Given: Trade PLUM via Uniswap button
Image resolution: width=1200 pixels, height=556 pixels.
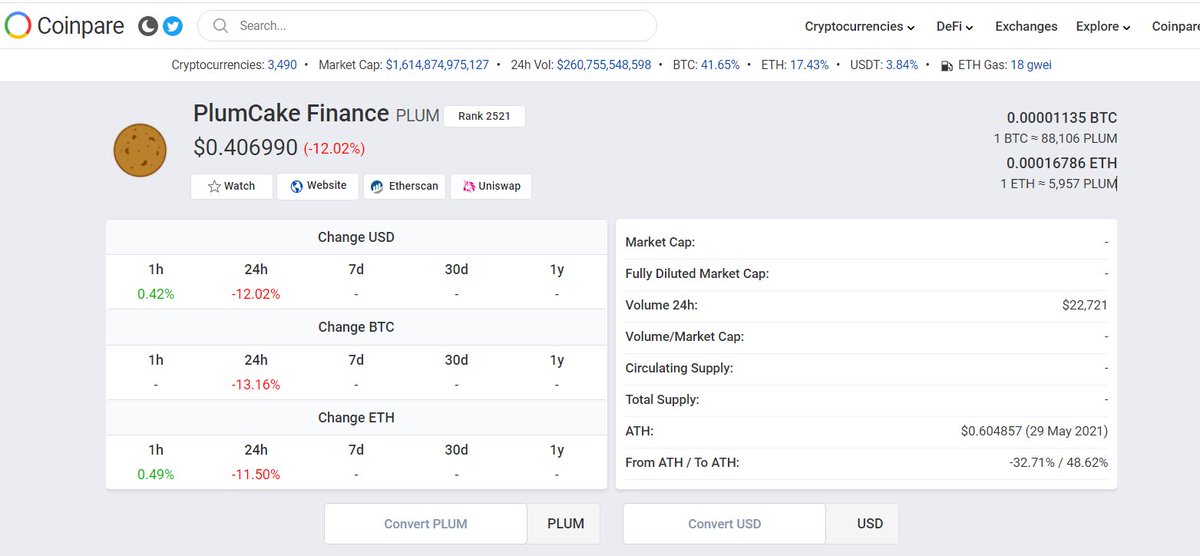Looking at the screenshot, I should coord(491,186).
